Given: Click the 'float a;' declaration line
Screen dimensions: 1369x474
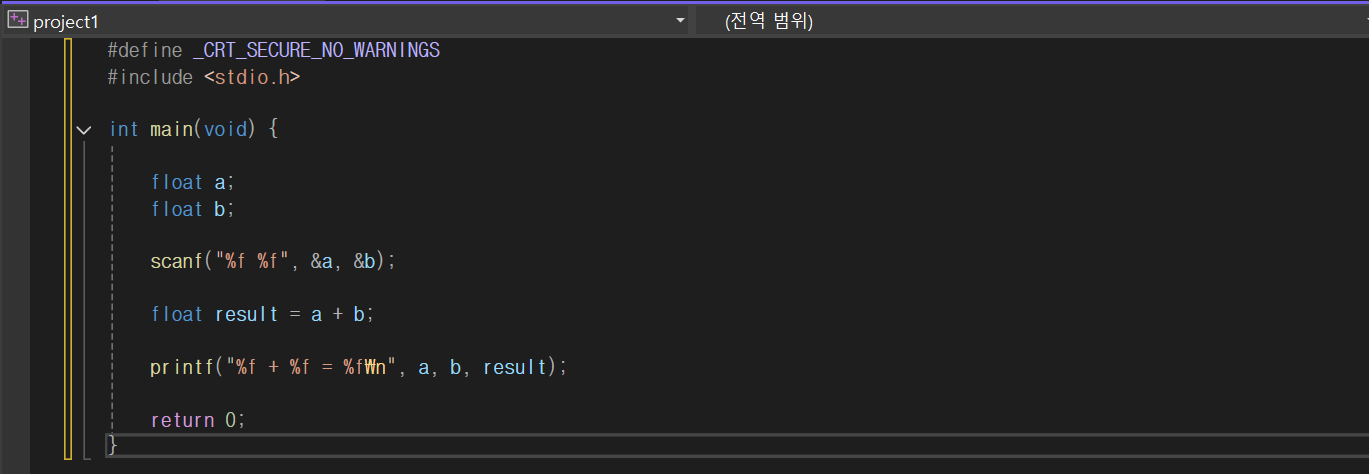Looking at the screenshot, I should 192,182.
